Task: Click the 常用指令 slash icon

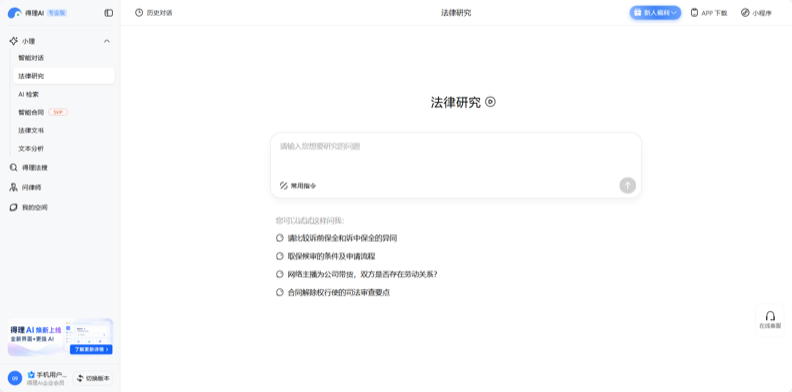Action: pyautogui.click(x=284, y=185)
